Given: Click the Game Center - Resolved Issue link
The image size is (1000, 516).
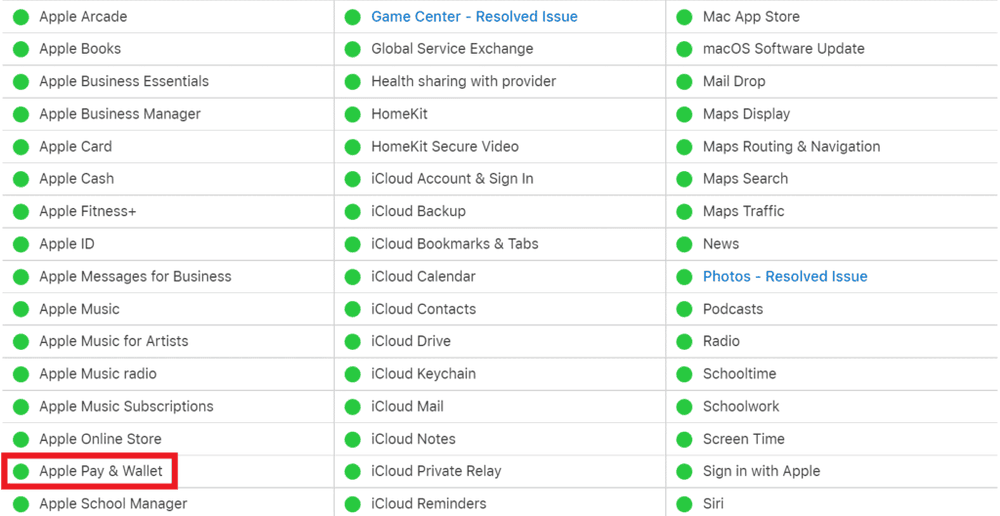Looking at the screenshot, I should (x=474, y=17).
